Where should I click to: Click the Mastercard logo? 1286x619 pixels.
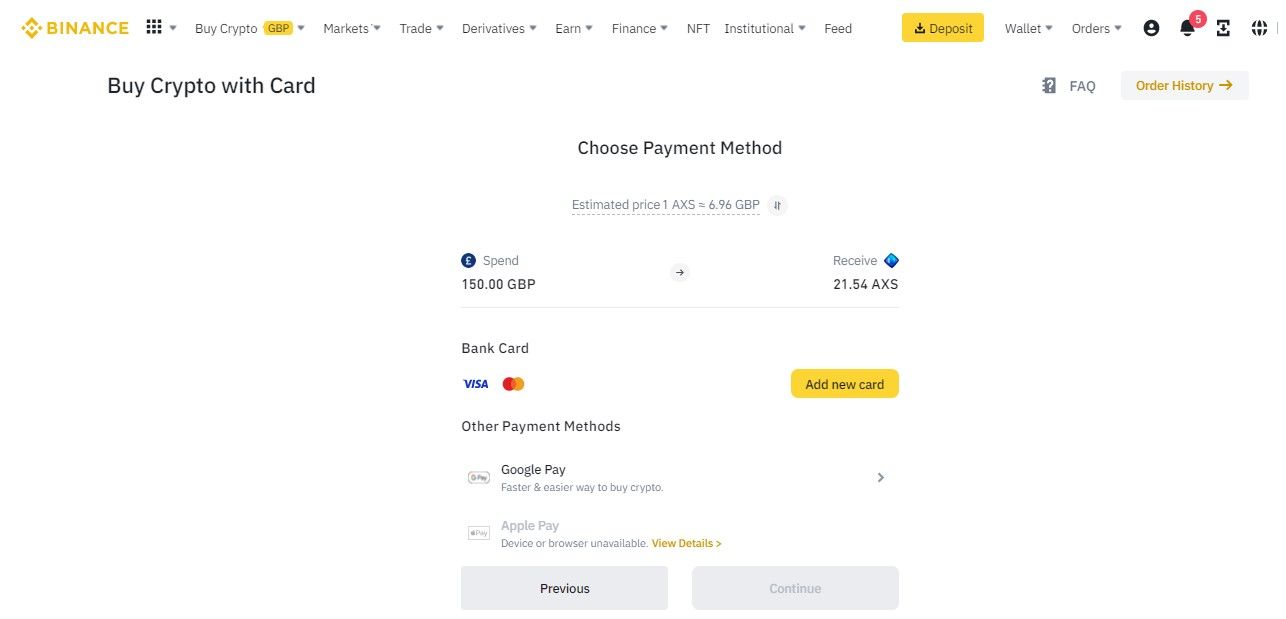point(513,384)
